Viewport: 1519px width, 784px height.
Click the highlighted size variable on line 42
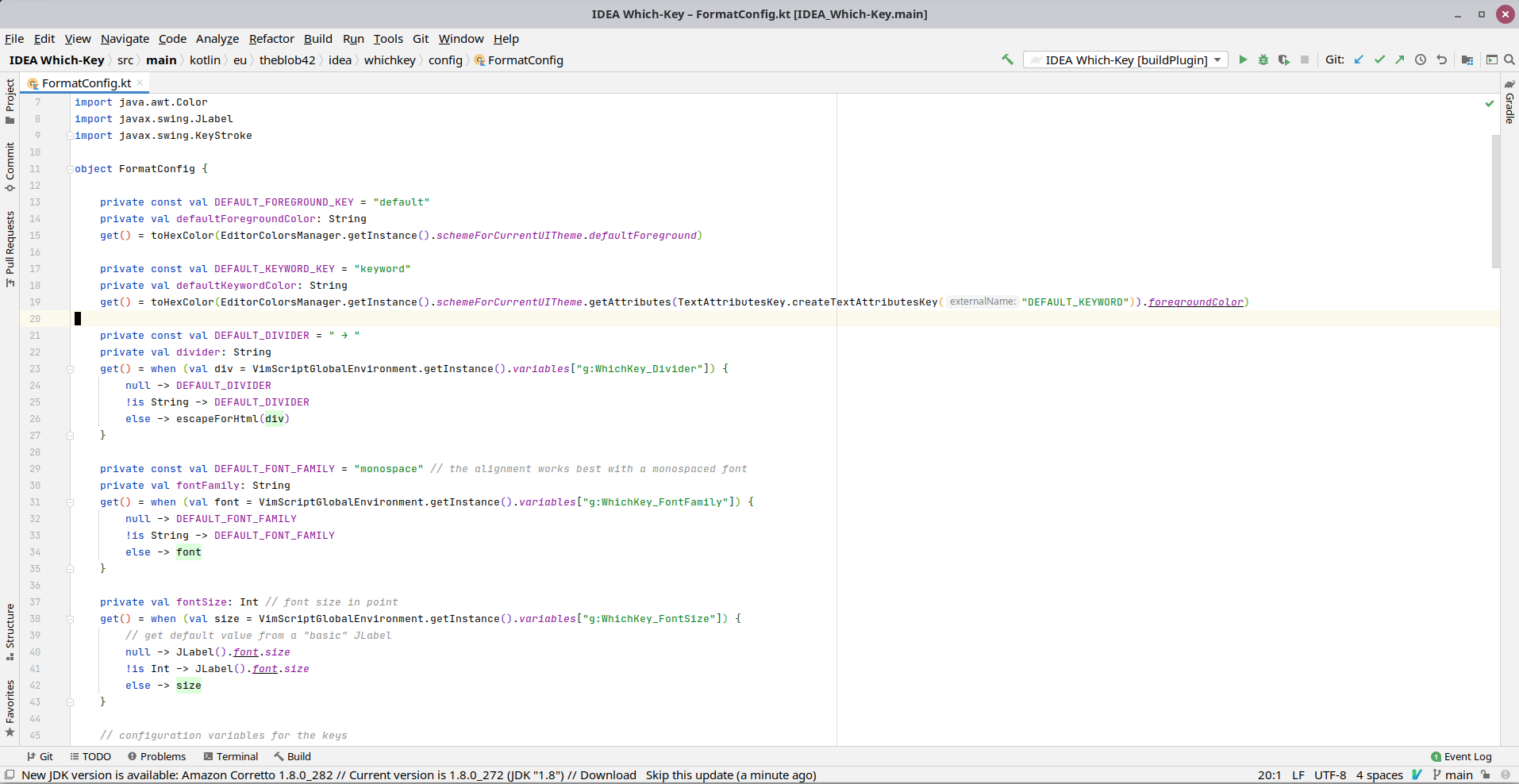(189, 686)
